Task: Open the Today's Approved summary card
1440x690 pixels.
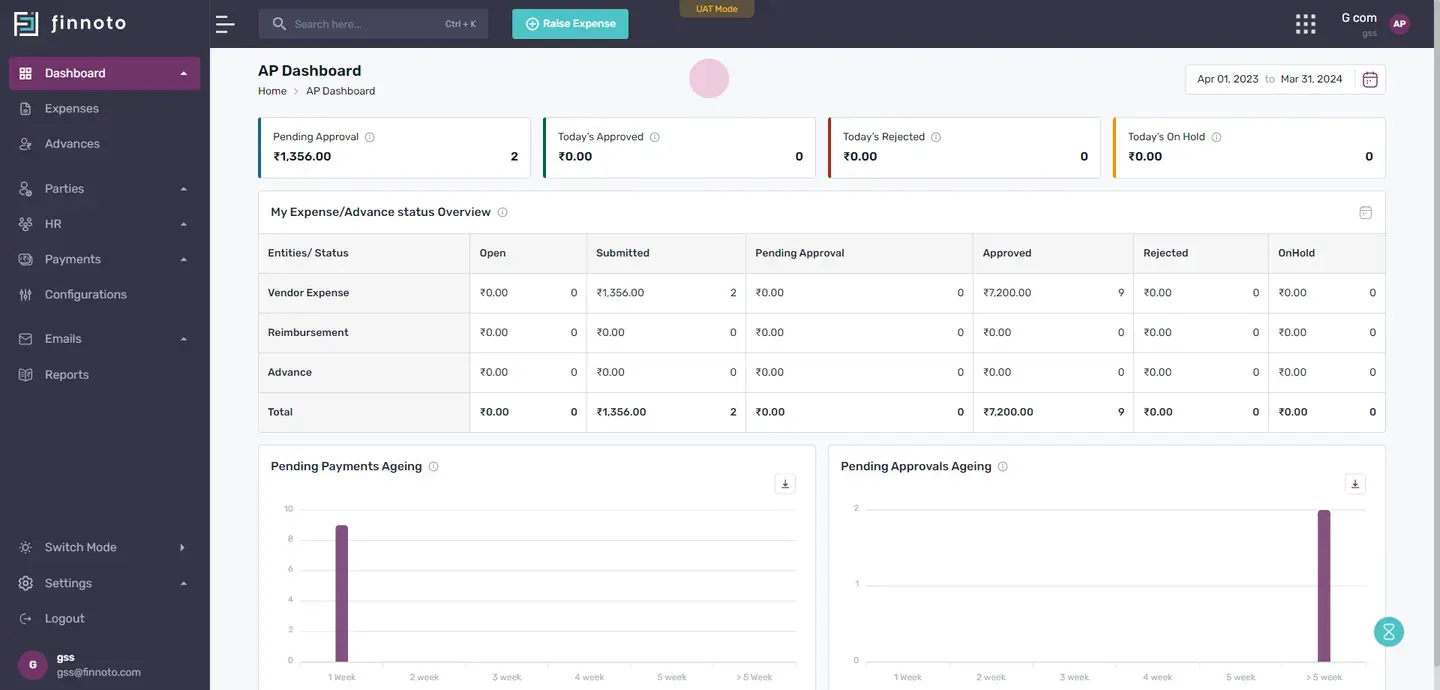Action: (679, 148)
